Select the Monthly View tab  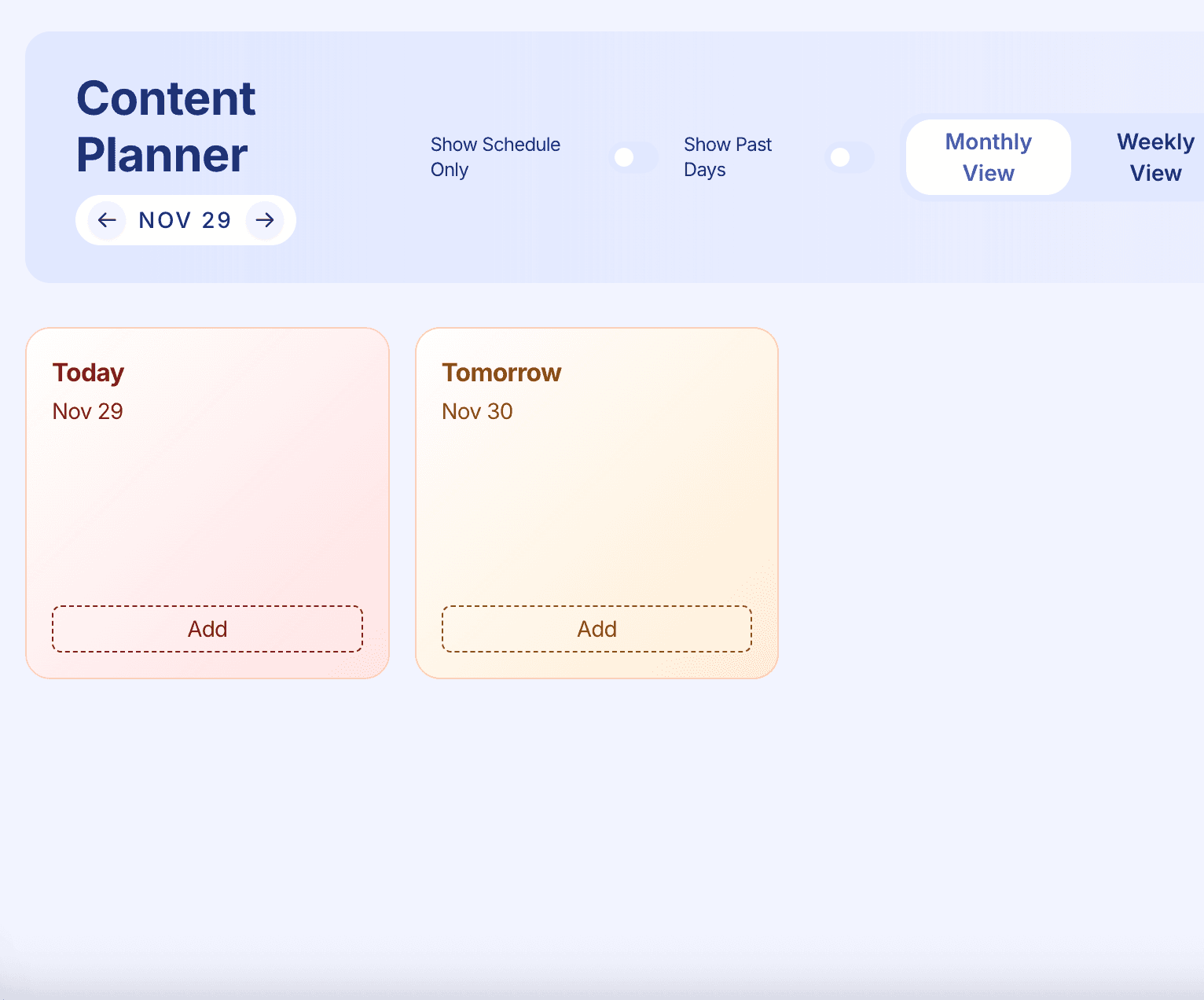click(x=989, y=157)
